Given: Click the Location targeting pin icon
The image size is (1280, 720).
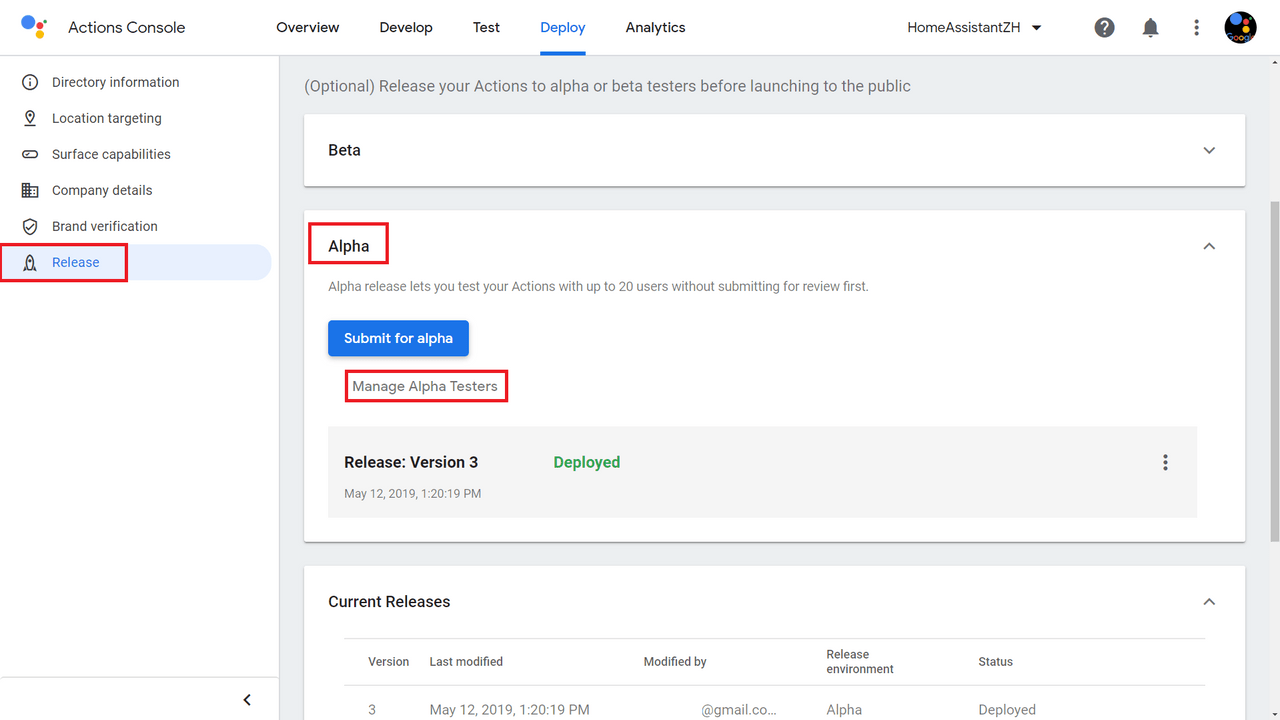Looking at the screenshot, I should tap(30, 118).
